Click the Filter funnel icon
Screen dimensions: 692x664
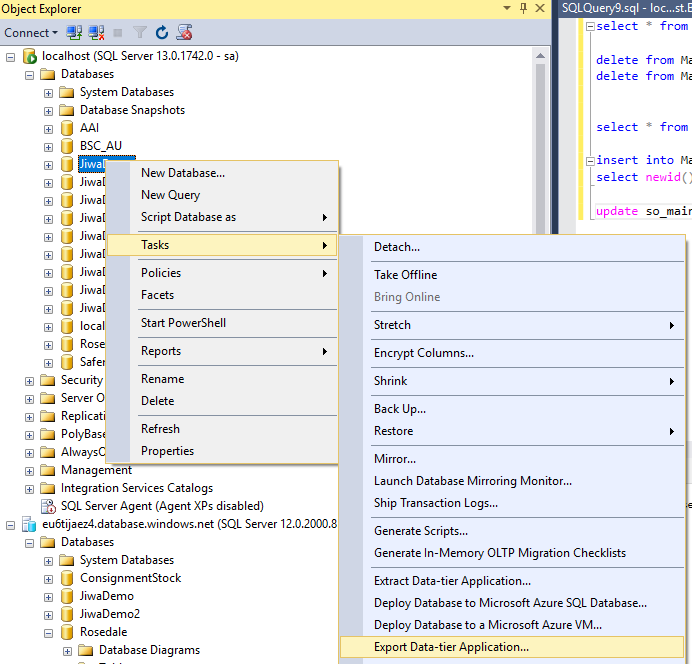pos(139,32)
